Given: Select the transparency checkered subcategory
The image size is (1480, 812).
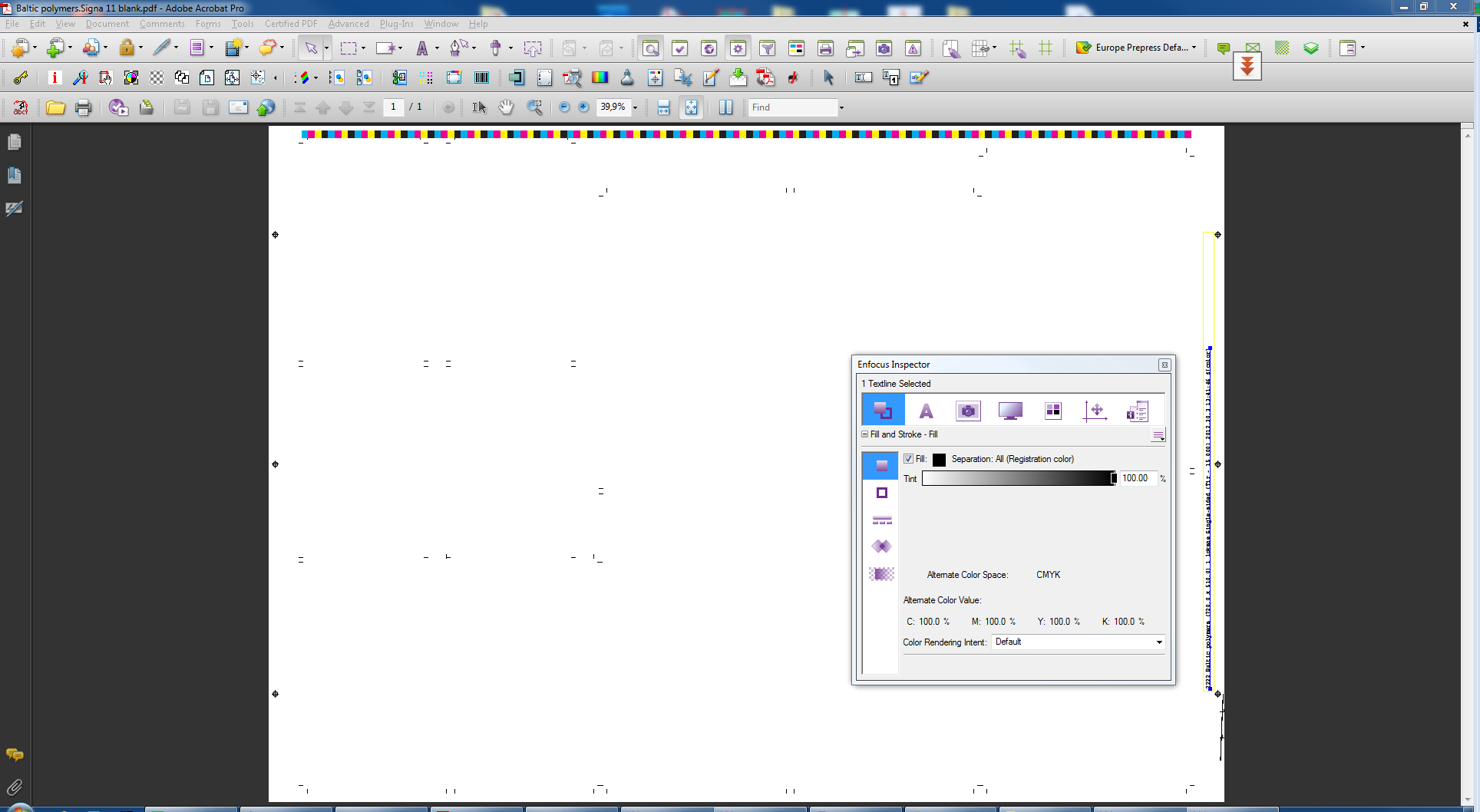Looking at the screenshot, I should click(x=881, y=574).
